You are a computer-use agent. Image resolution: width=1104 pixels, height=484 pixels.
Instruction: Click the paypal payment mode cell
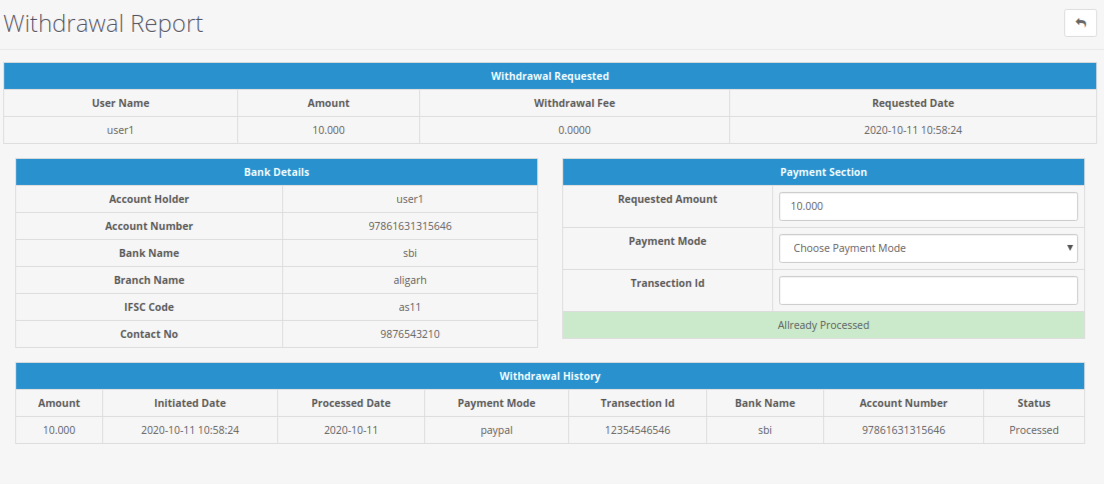tap(496, 430)
